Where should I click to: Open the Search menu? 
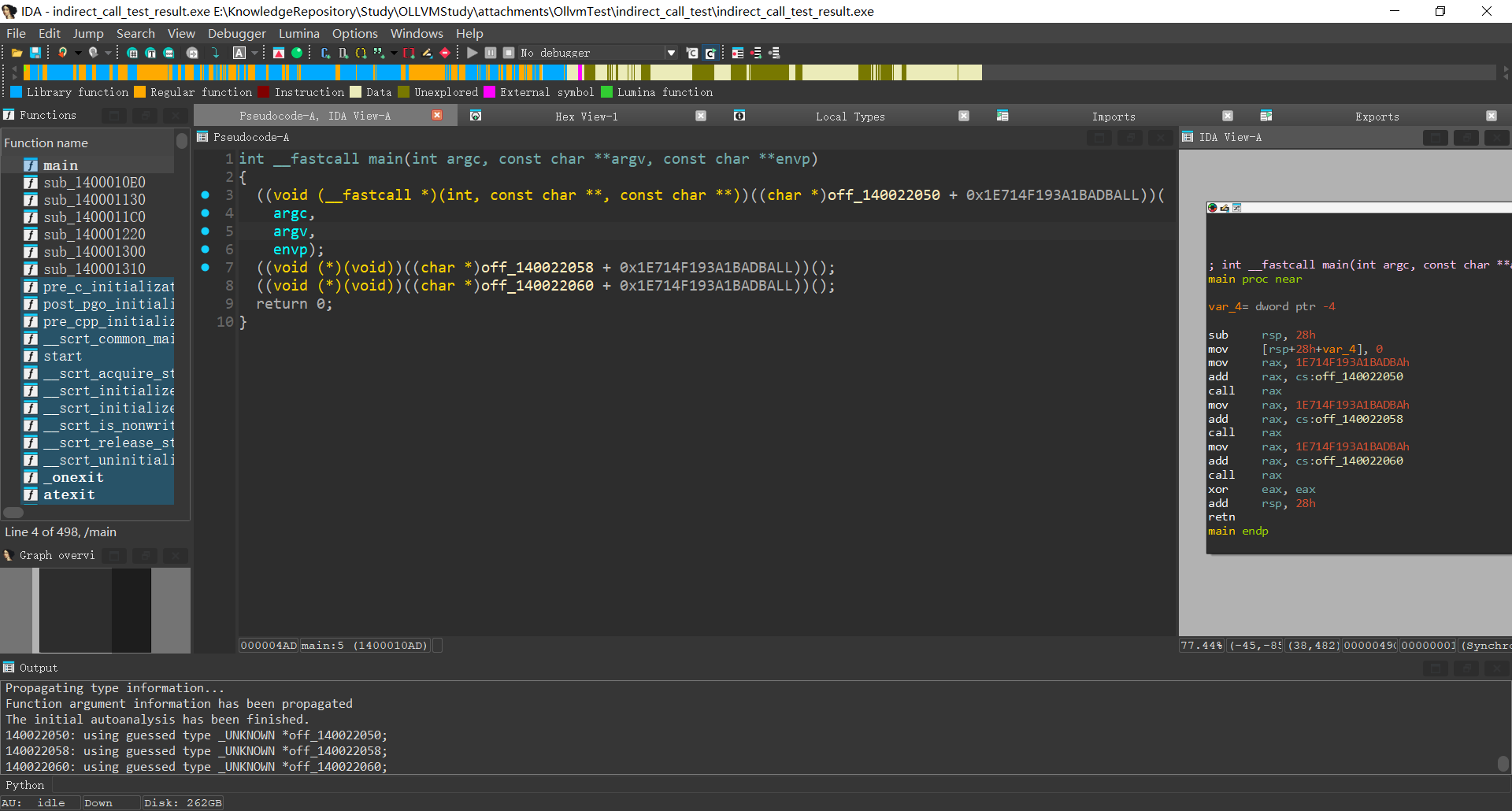point(135,33)
